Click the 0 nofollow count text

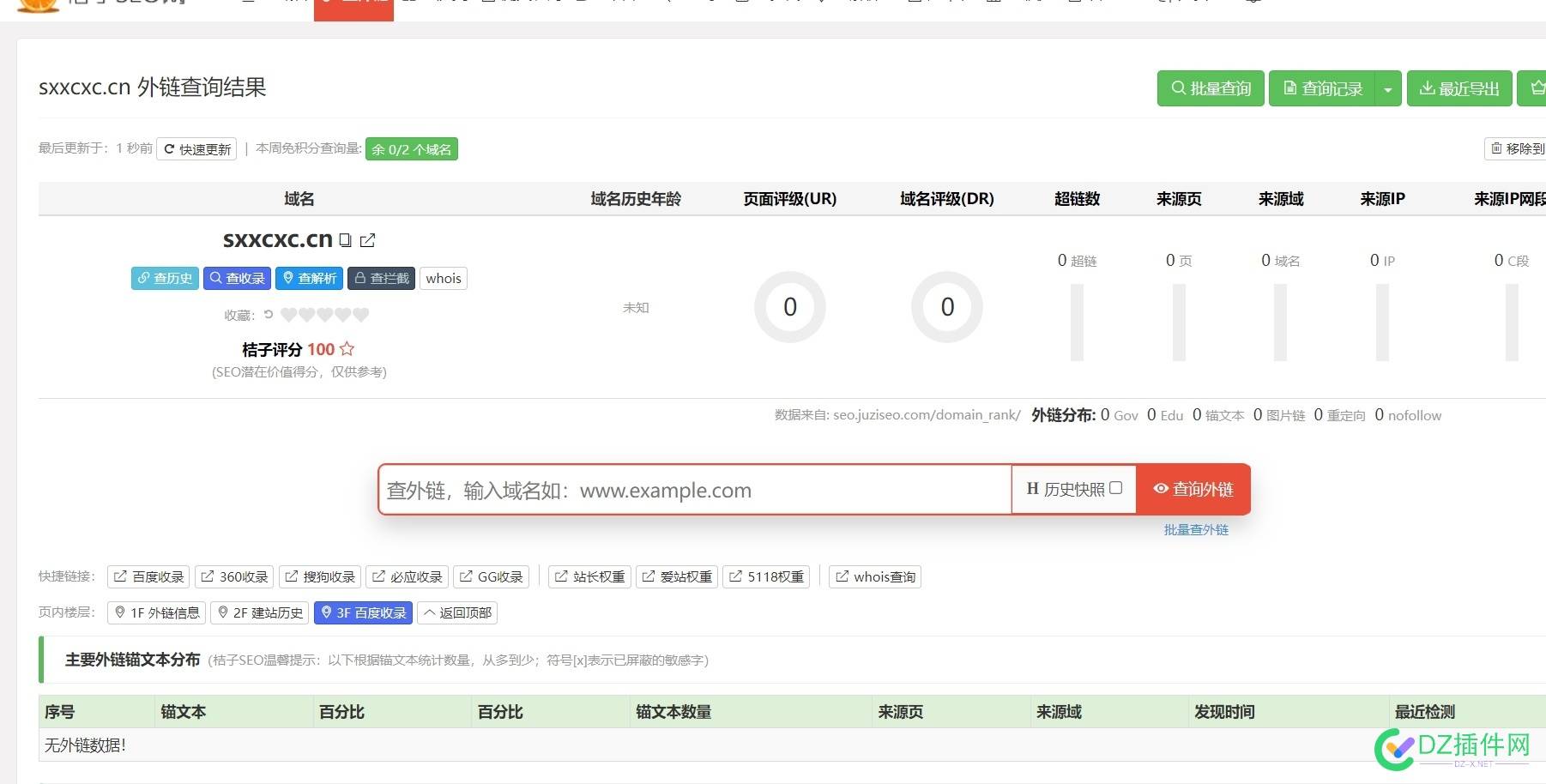[x=1408, y=415]
